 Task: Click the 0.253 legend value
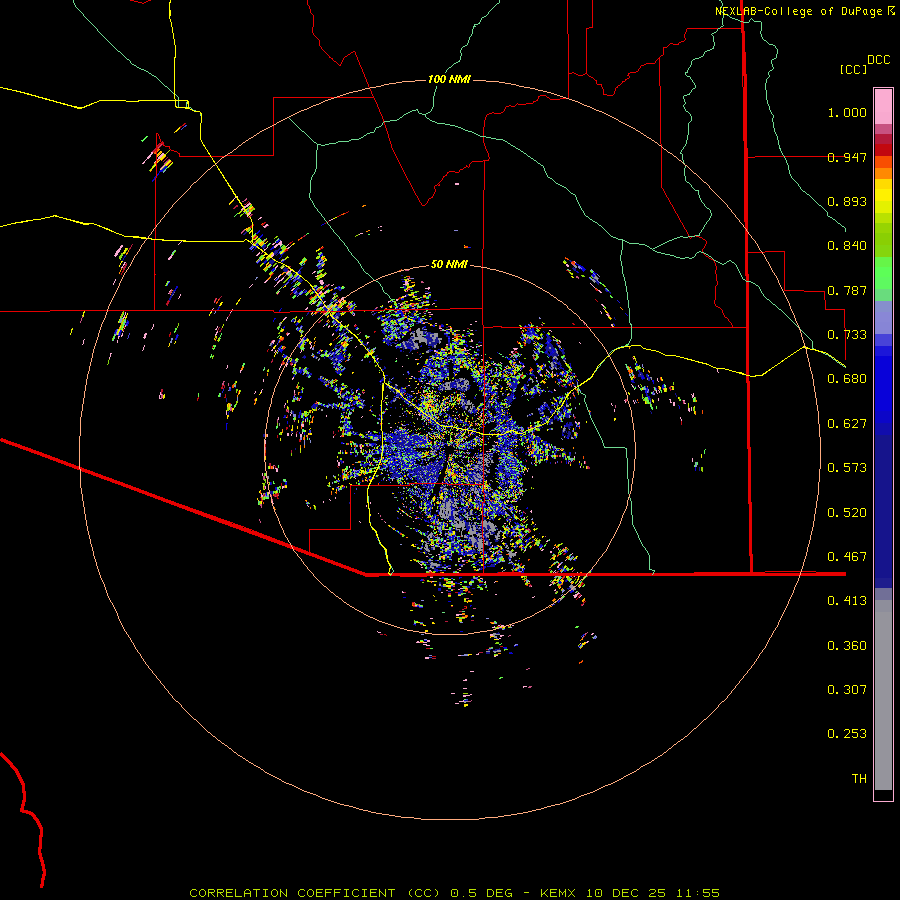click(x=847, y=734)
